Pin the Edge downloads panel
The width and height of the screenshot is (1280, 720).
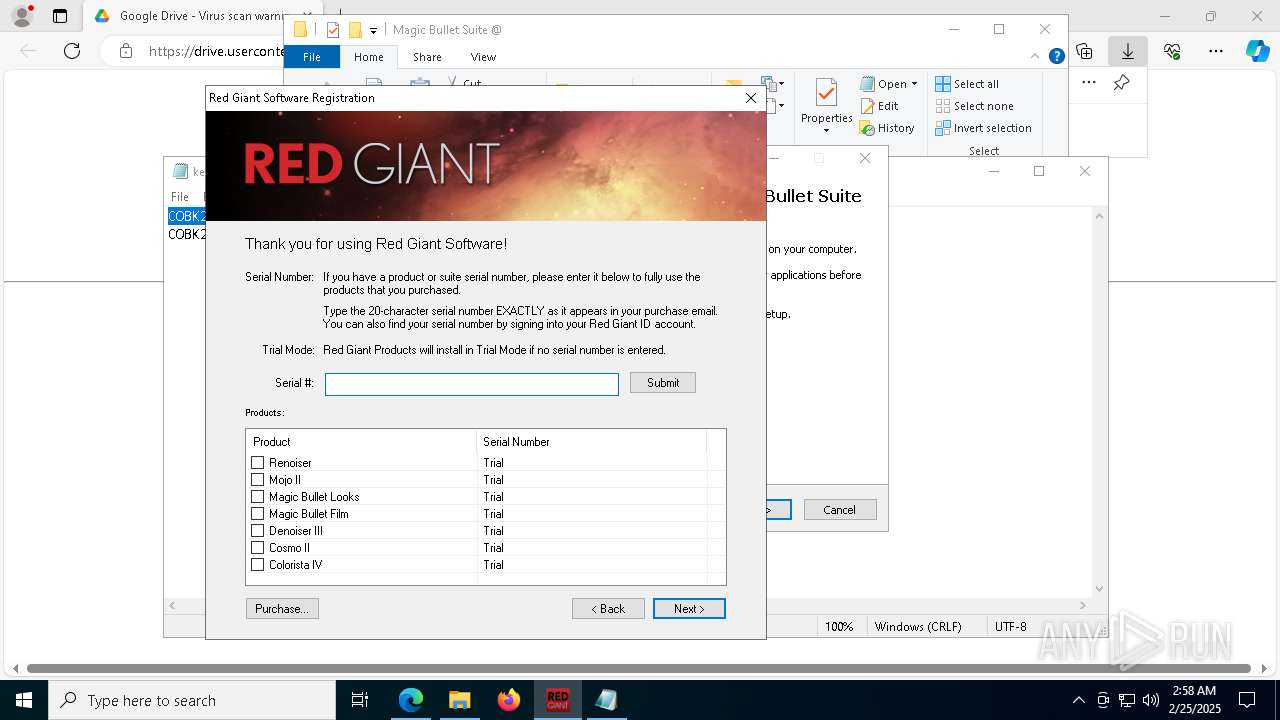1122,83
